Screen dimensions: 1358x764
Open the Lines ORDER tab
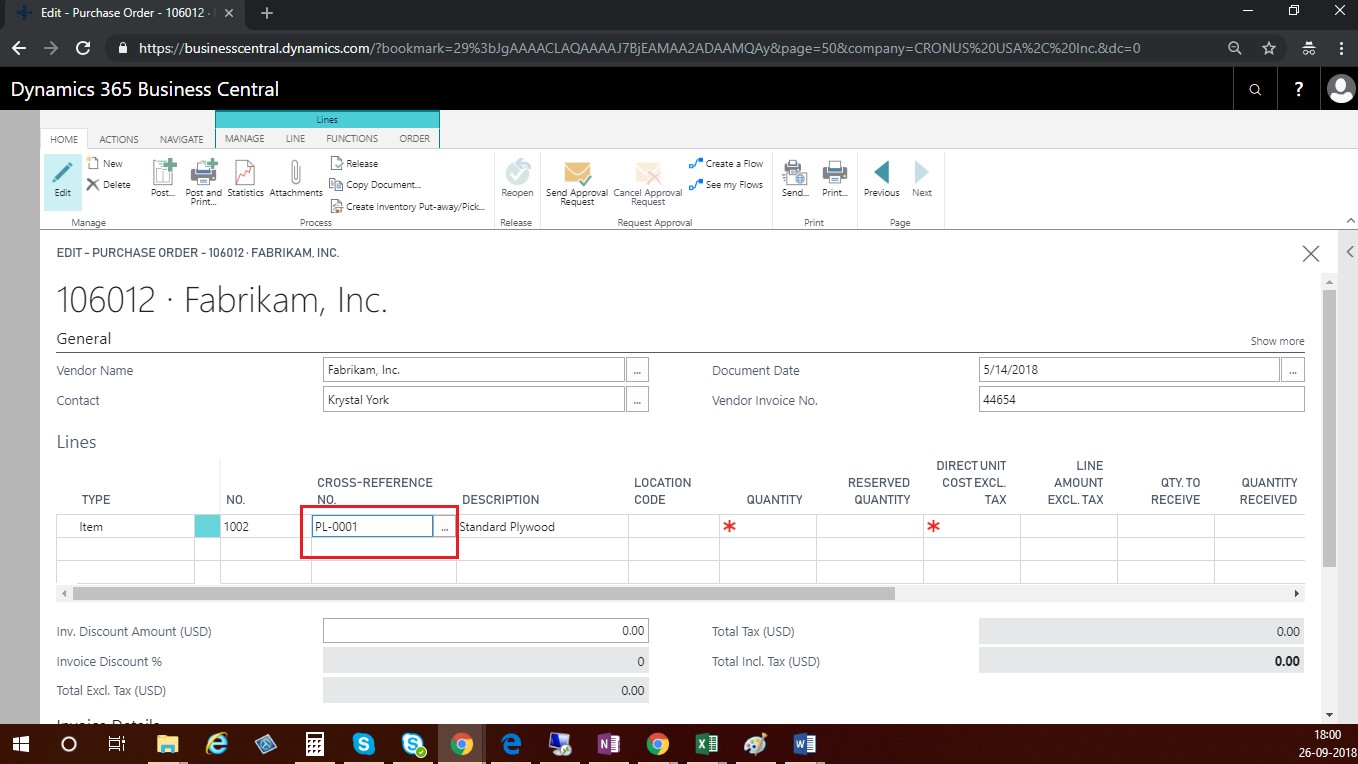click(x=414, y=138)
